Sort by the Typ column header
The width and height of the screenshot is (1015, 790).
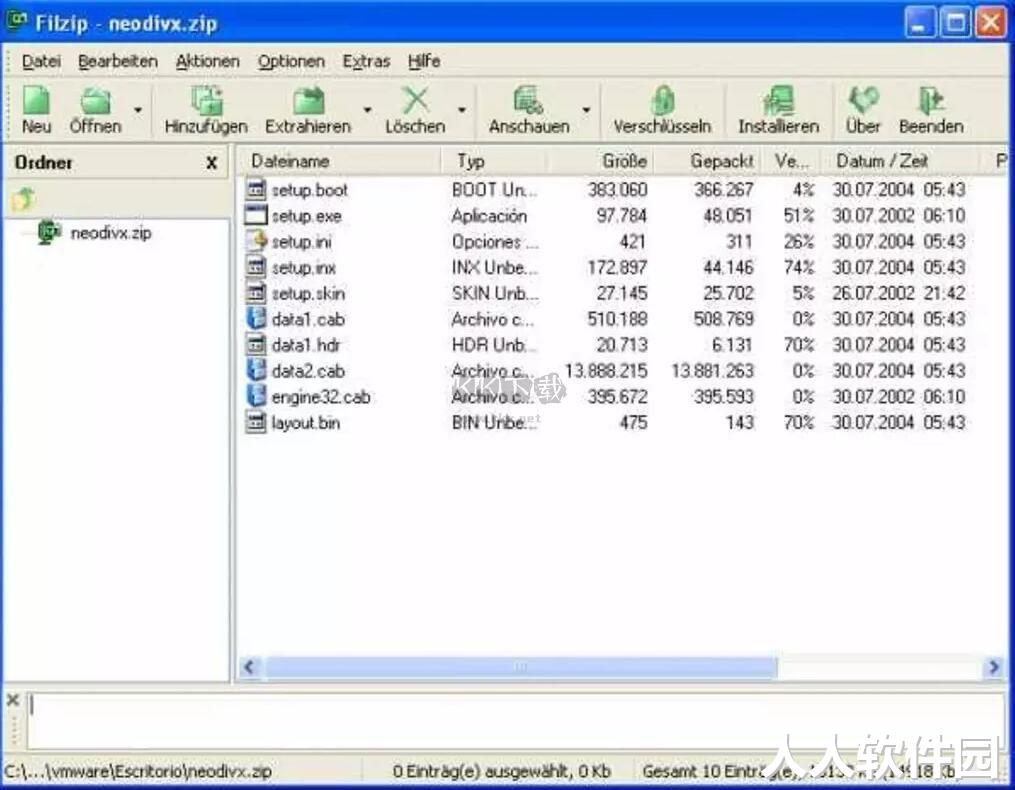coord(495,161)
